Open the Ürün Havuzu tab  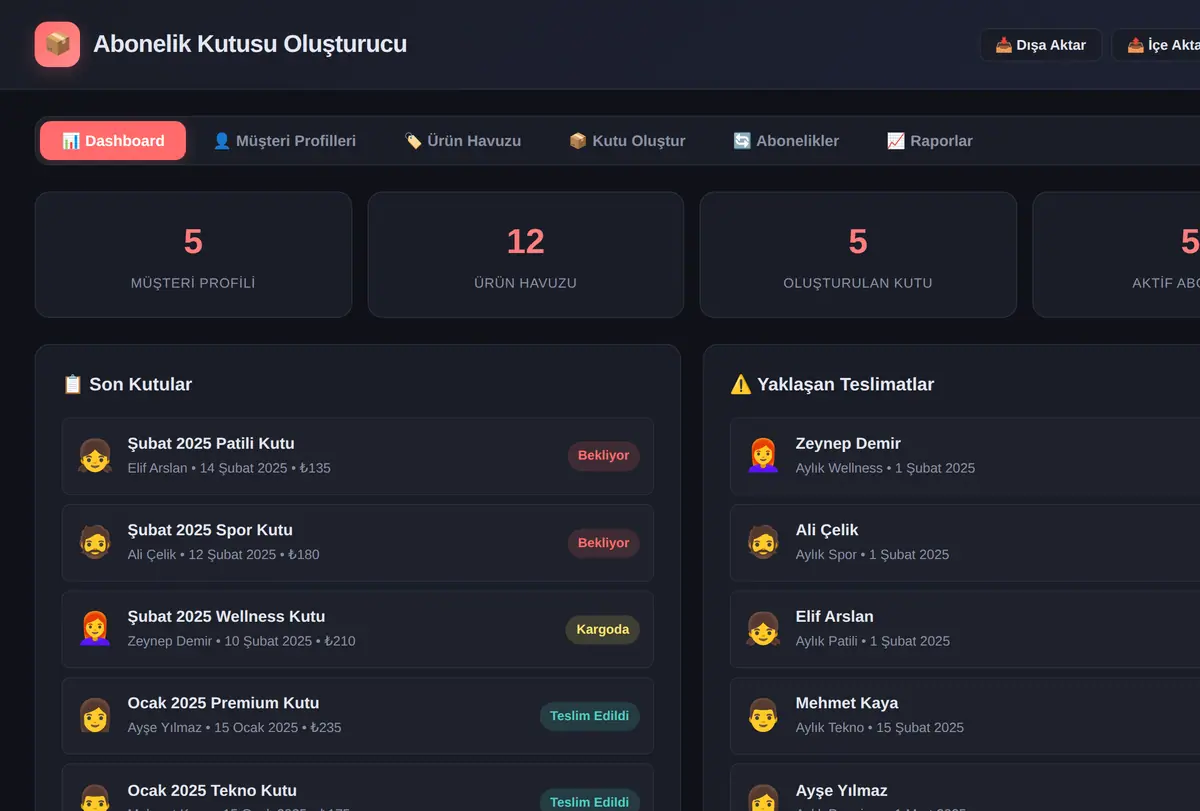click(462, 141)
